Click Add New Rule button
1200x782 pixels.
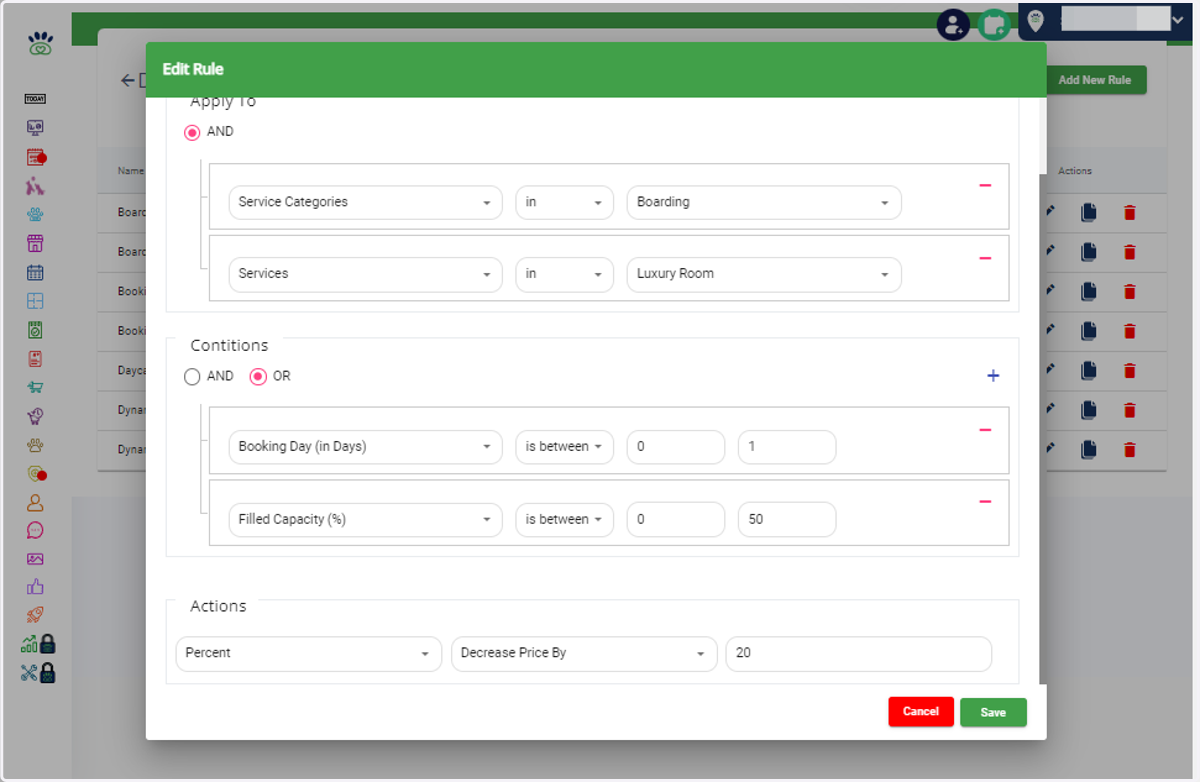tap(1095, 80)
